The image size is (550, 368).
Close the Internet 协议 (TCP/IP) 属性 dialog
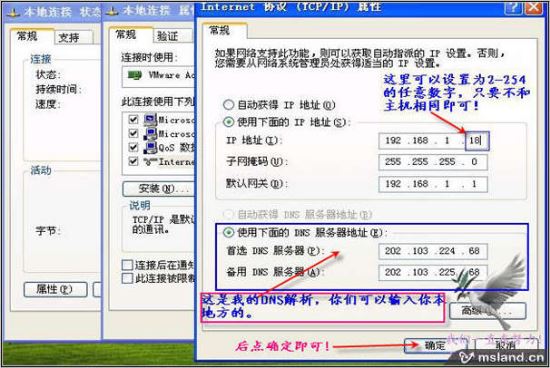coord(533,8)
